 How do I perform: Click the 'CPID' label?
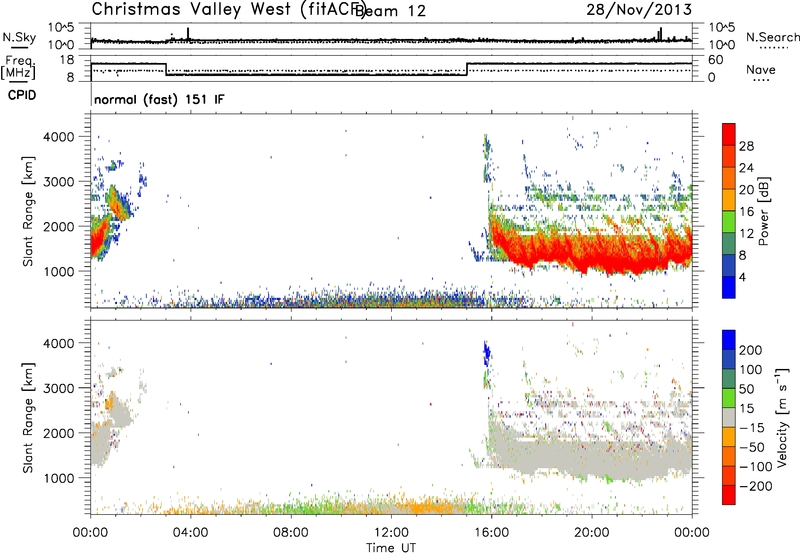click(x=22, y=95)
